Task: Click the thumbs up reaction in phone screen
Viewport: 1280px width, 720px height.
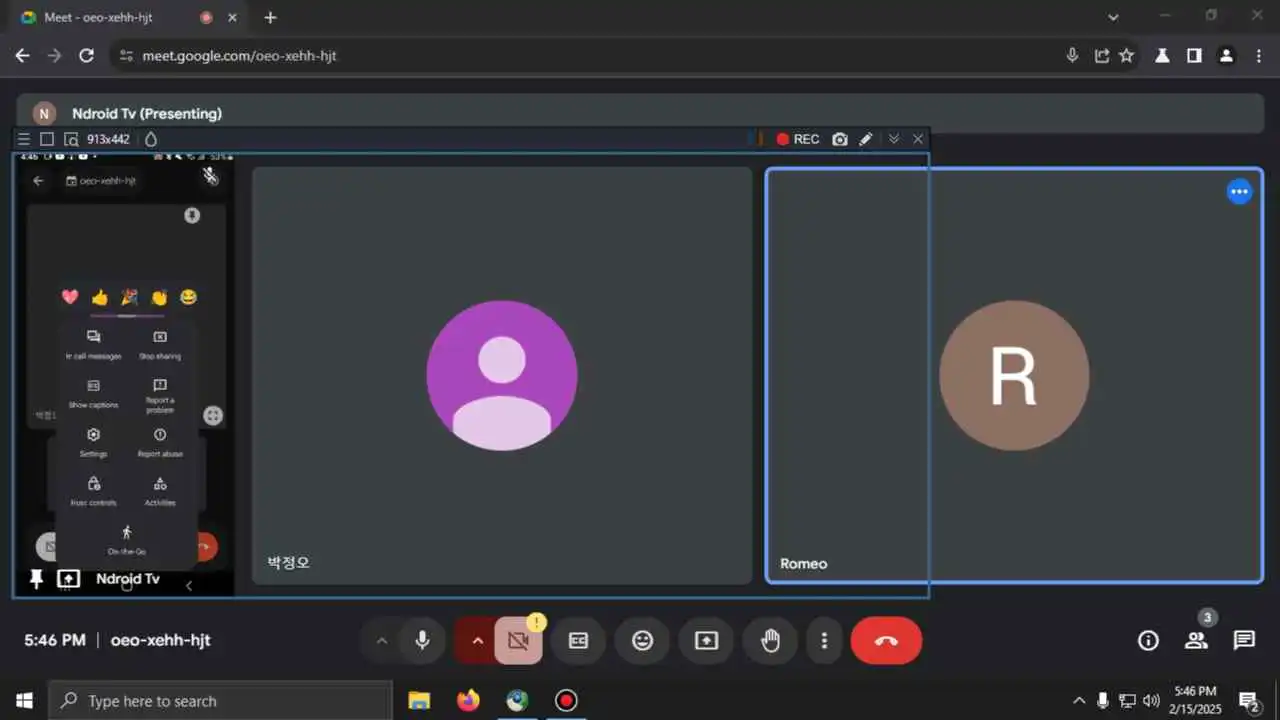Action: coord(99,297)
